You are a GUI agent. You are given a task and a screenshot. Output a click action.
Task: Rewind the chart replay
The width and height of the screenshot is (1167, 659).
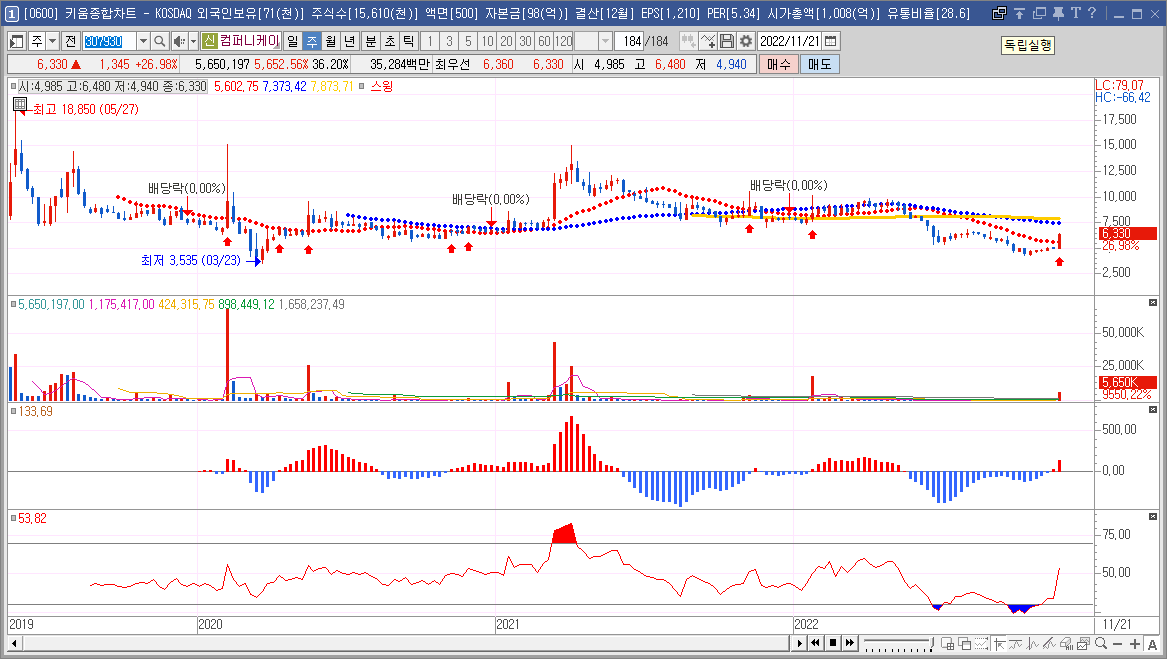click(816, 643)
